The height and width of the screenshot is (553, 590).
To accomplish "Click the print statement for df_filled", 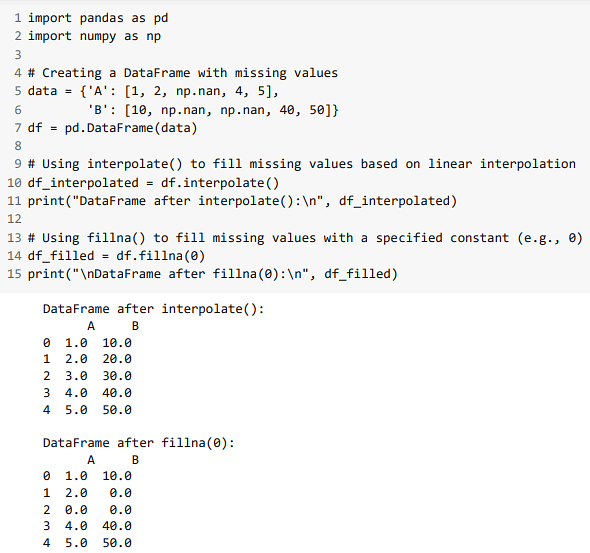I will click(x=213, y=274).
